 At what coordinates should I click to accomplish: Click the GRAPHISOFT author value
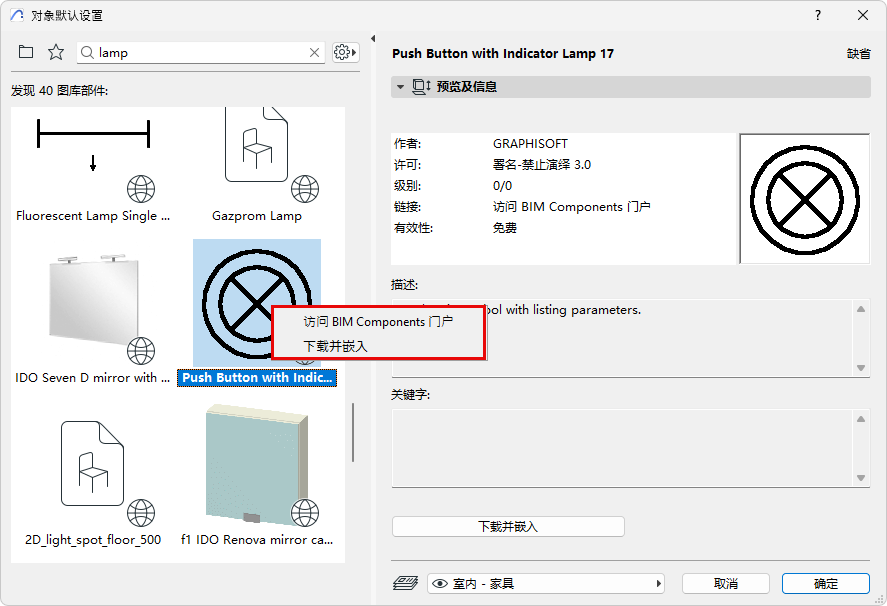click(x=530, y=144)
